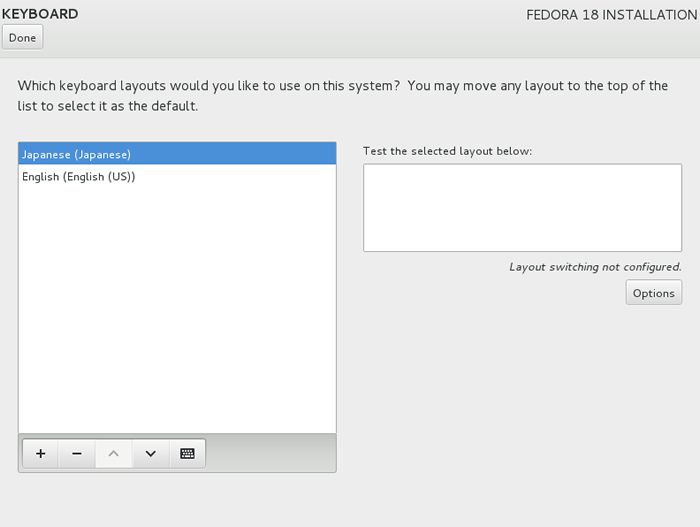Select the Japanese (Japanese) layout
This screenshot has width=700, height=527.
pyautogui.click(x=177, y=154)
